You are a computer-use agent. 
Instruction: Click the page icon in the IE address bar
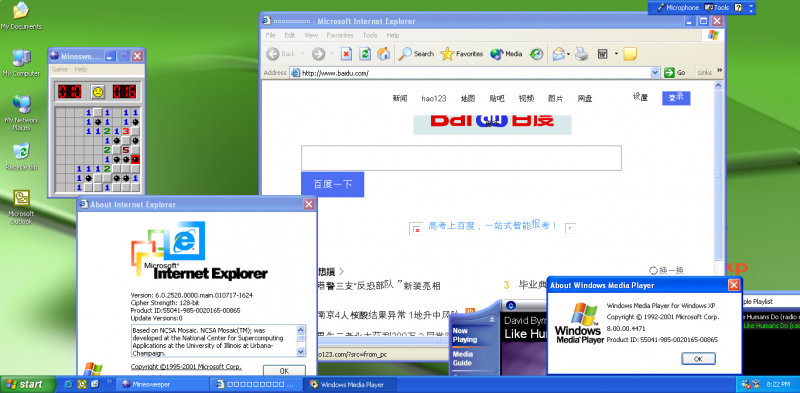click(x=295, y=73)
